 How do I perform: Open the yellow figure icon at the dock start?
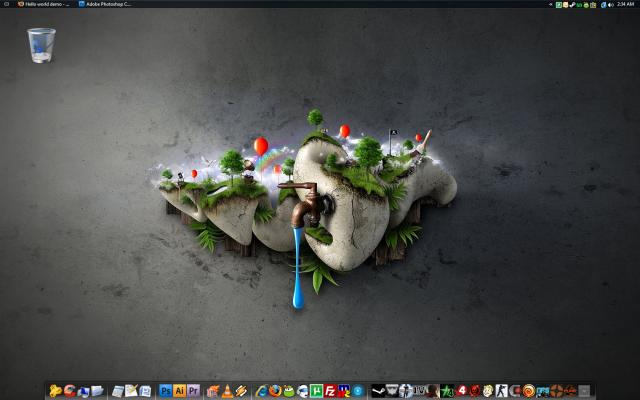[x=56, y=391]
